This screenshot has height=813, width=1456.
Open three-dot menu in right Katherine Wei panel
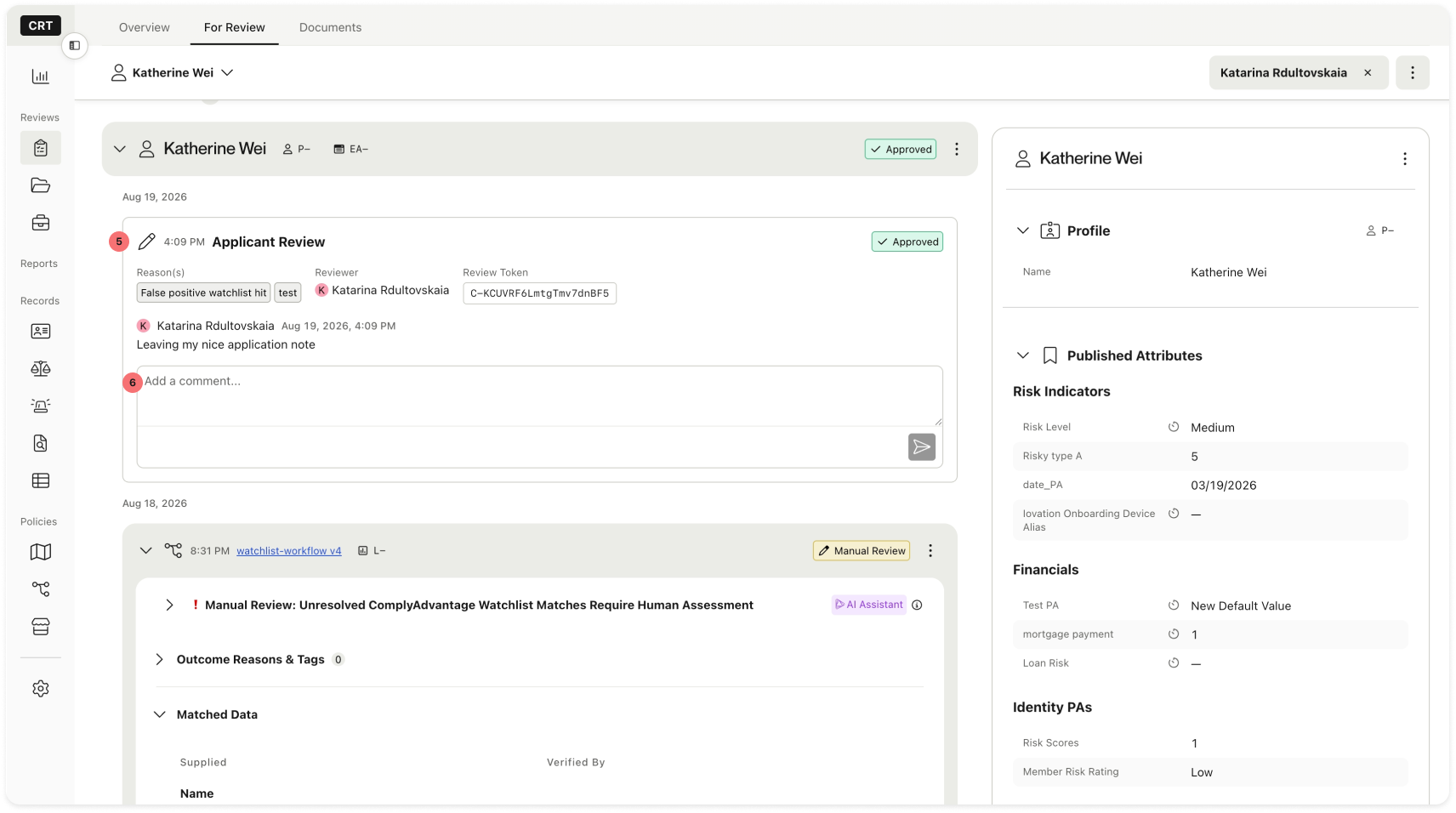pos(1404,159)
